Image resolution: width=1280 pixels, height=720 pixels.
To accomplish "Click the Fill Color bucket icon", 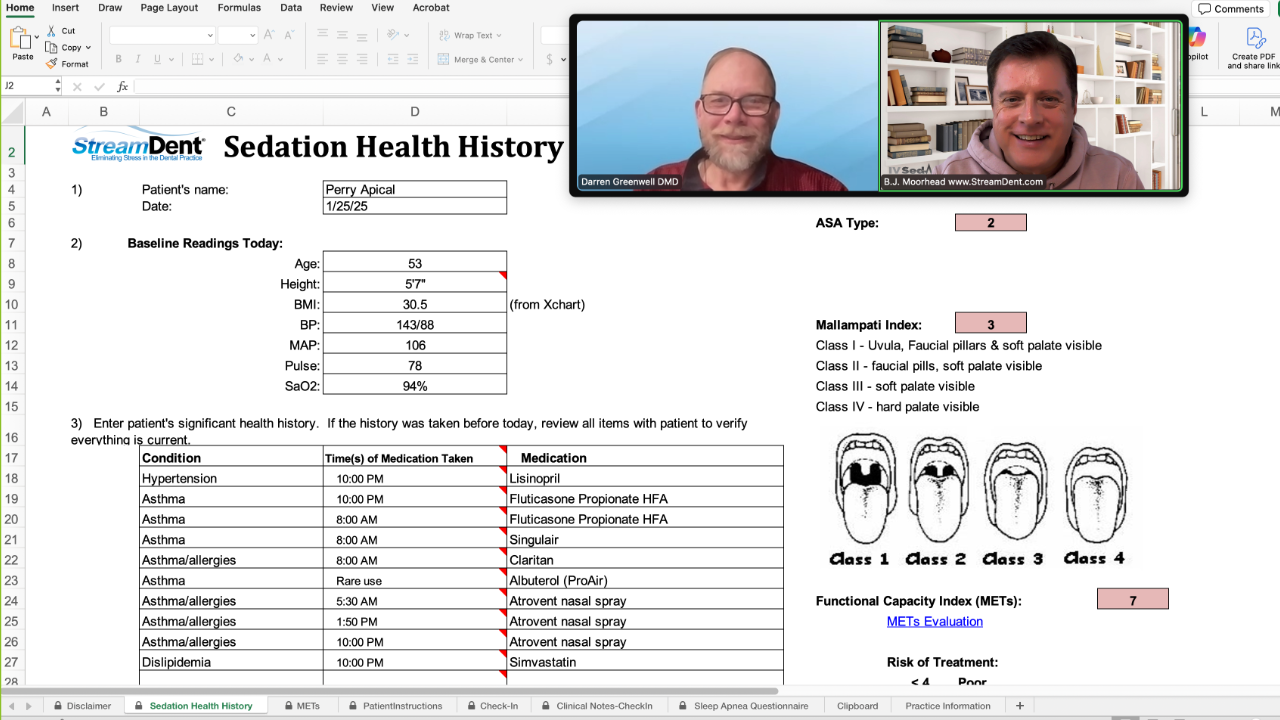I will pyautogui.click(x=240, y=59).
